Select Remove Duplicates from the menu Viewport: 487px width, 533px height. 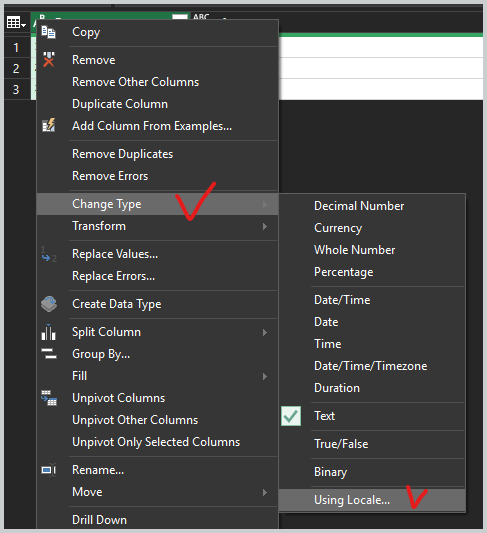click(122, 154)
